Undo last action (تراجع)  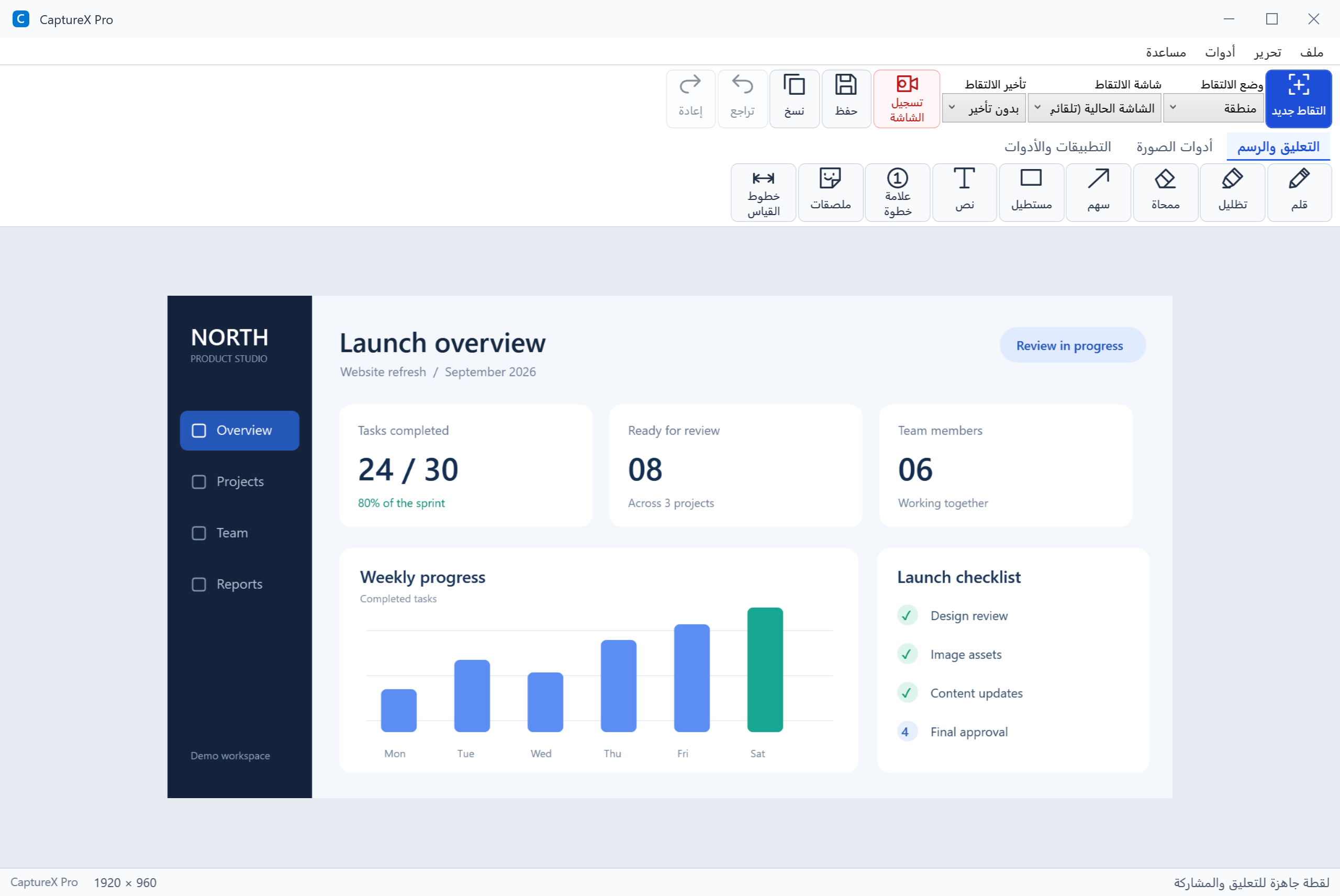click(x=742, y=99)
